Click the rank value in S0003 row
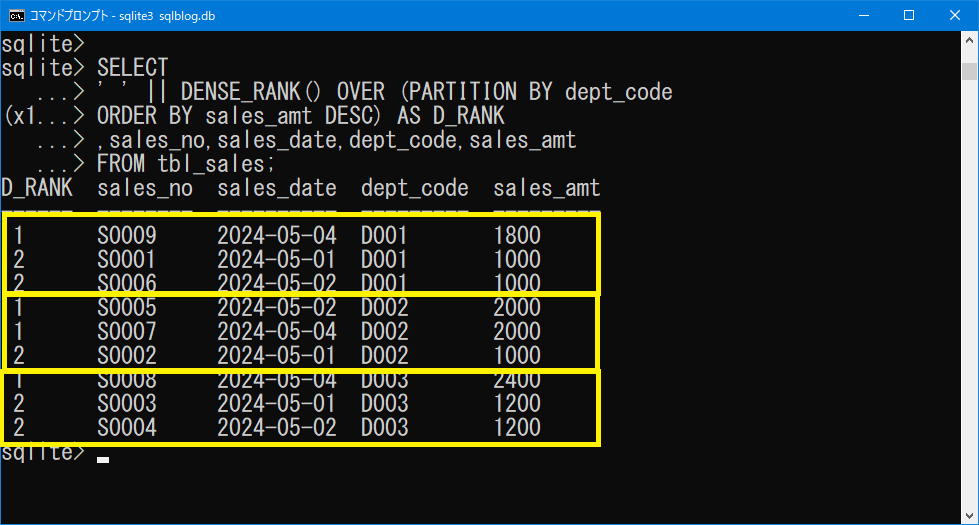The image size is (979, 525). [x=19, y=403]
